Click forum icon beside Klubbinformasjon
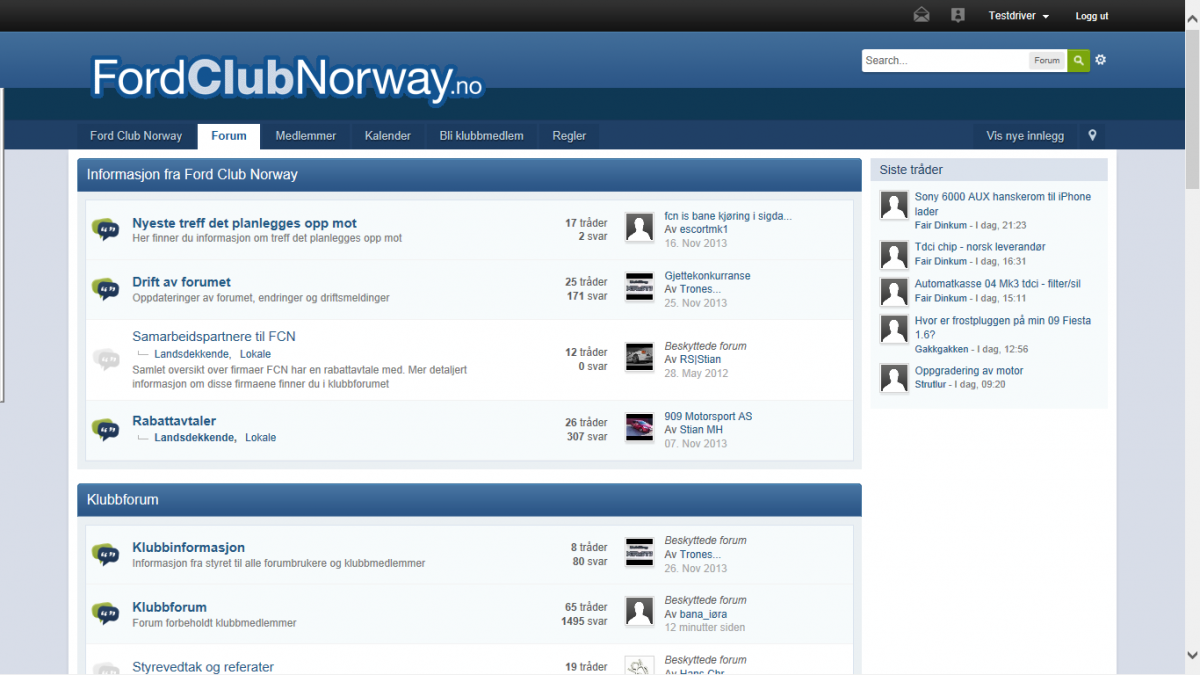Screen dimensions: 1200x675 point(105,554)
